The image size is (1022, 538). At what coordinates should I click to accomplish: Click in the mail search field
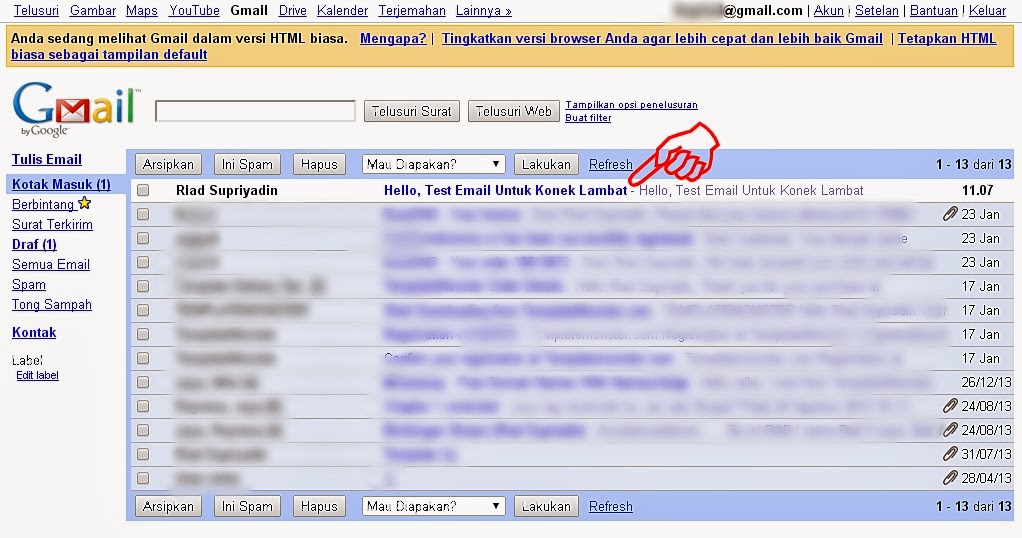pyautogui.click(x=256, y=111)
